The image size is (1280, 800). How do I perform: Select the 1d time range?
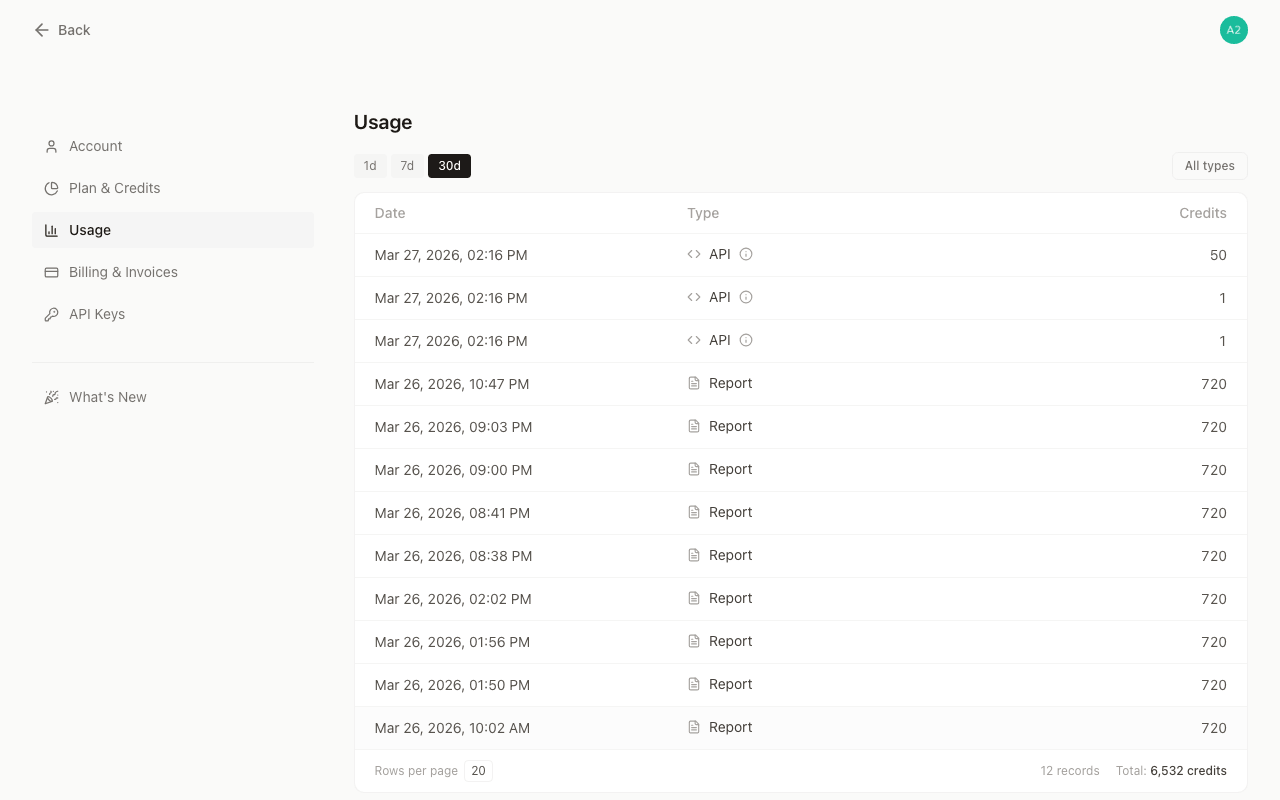pos(370,166)
